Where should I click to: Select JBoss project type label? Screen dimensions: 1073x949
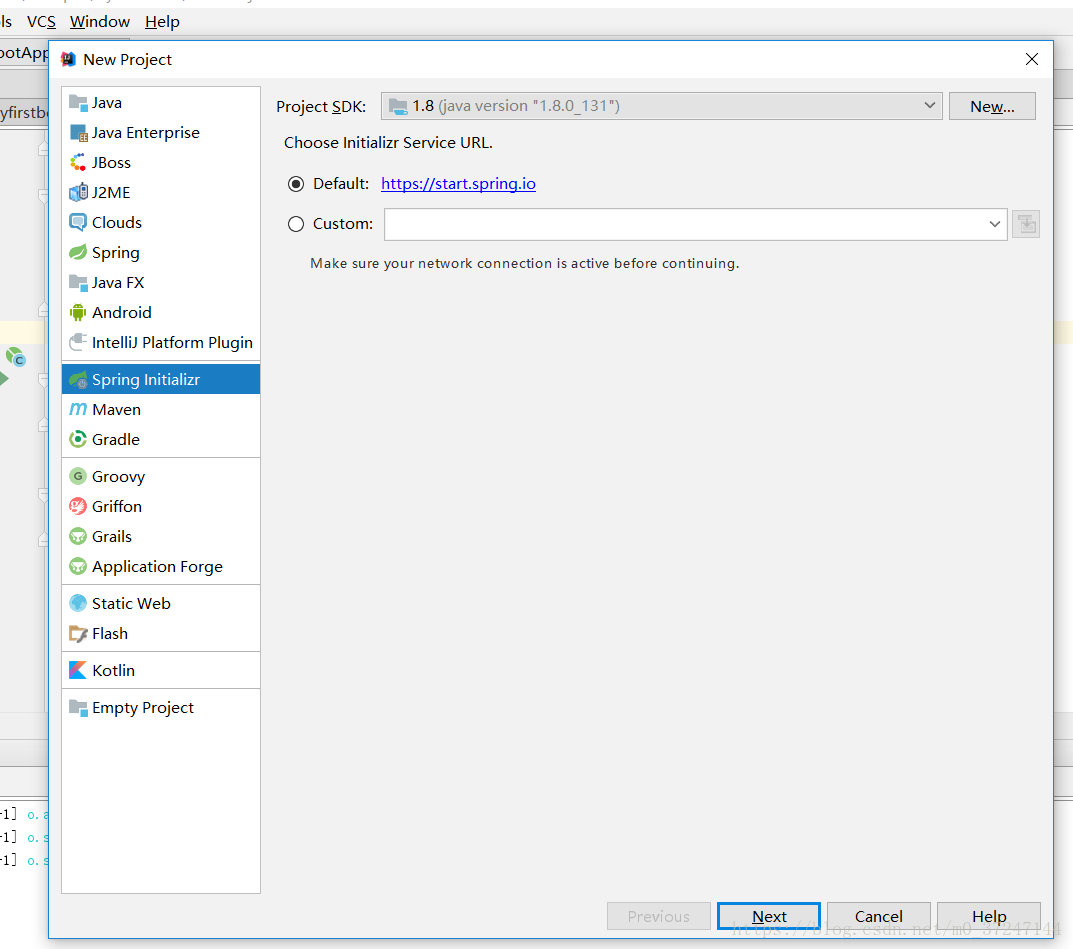(112, 163)
